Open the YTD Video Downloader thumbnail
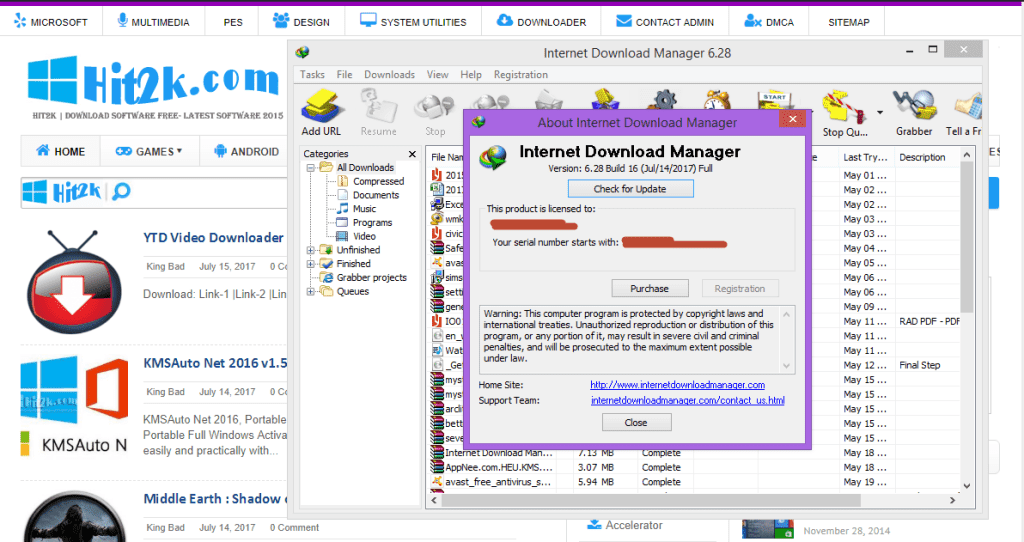Screen dimensions: 1024x542 [x=73, y=282]
